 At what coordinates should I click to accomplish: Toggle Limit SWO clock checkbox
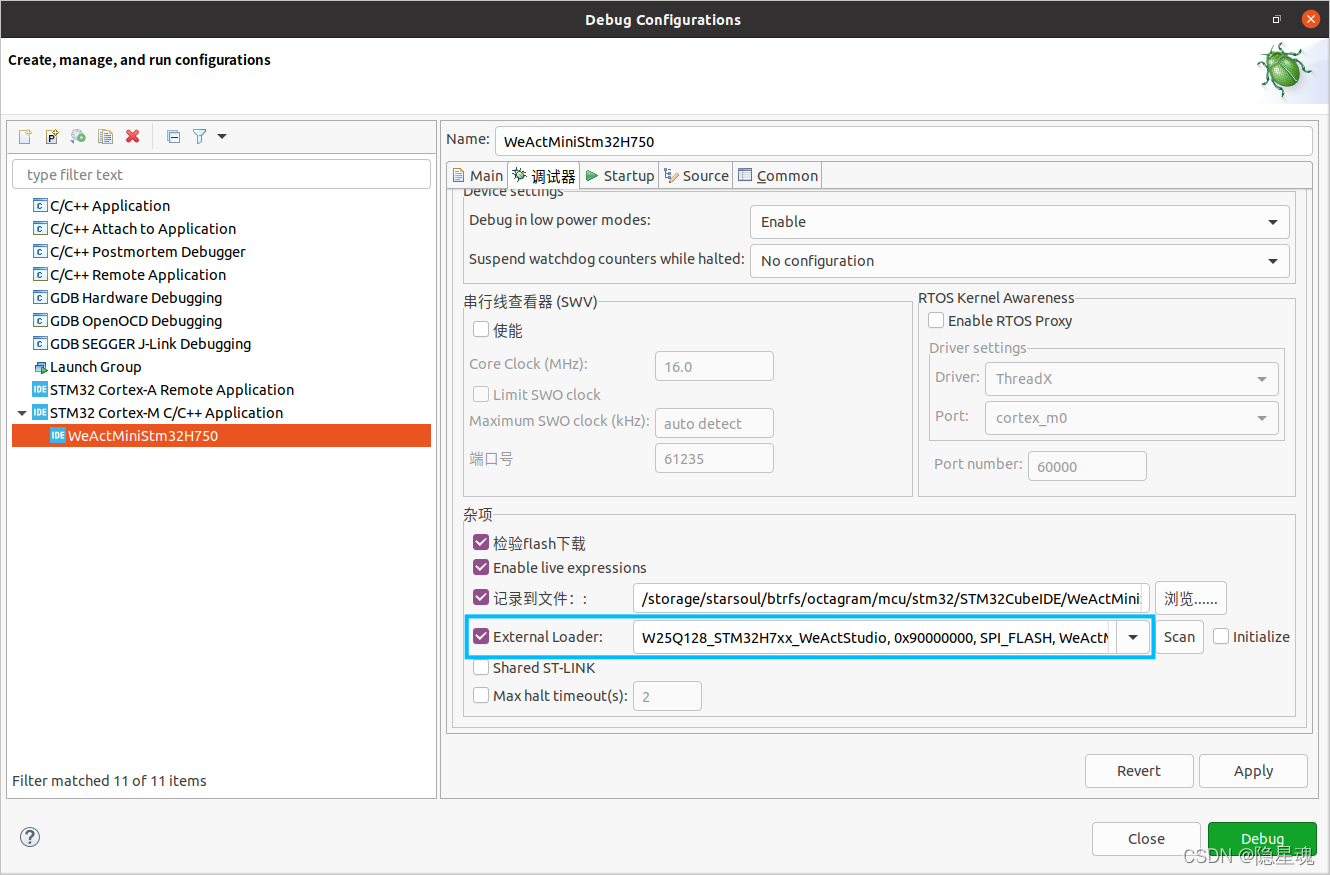[x=481, y=394]
